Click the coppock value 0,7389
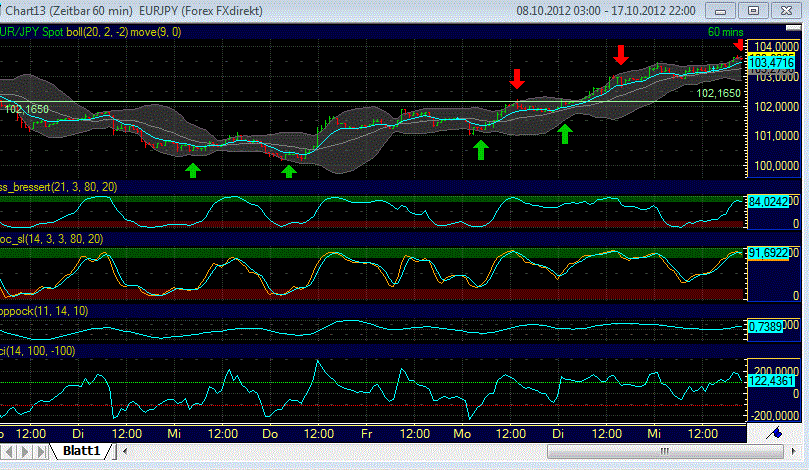Image resolution: width=809 pixels, height=471 pixels. 765,327
